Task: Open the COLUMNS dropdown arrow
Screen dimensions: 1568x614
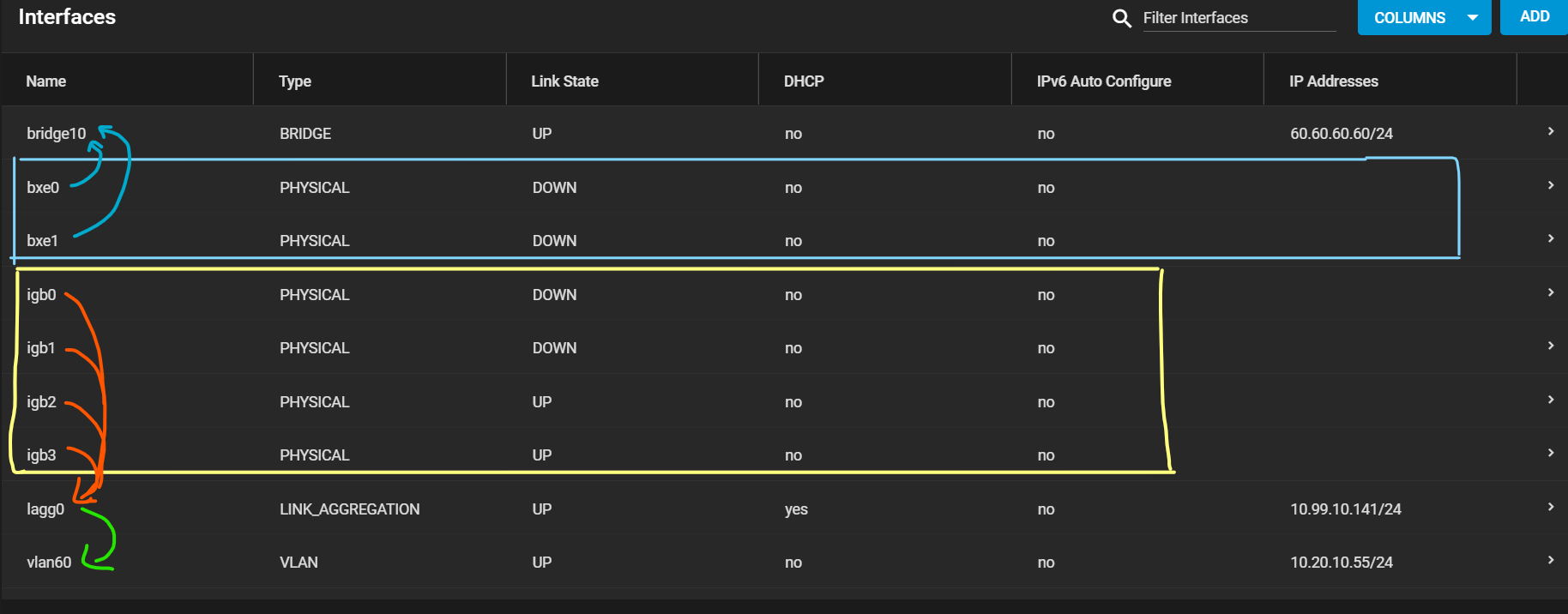Action: point(1473,18)
